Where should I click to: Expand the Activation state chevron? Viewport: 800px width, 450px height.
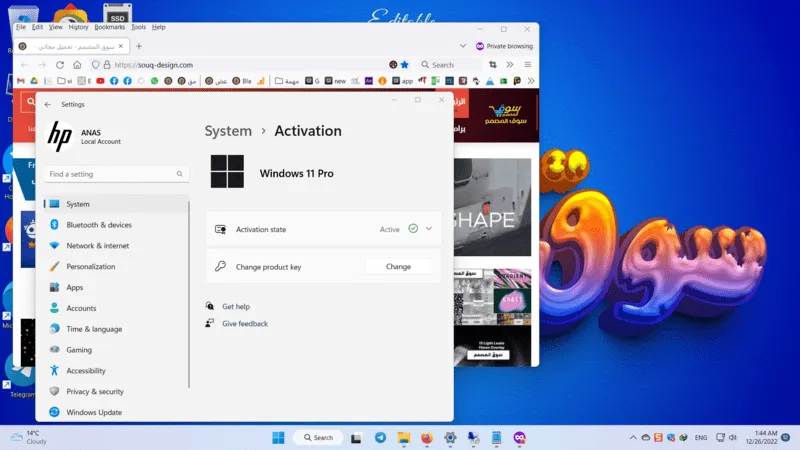(429, 229)
